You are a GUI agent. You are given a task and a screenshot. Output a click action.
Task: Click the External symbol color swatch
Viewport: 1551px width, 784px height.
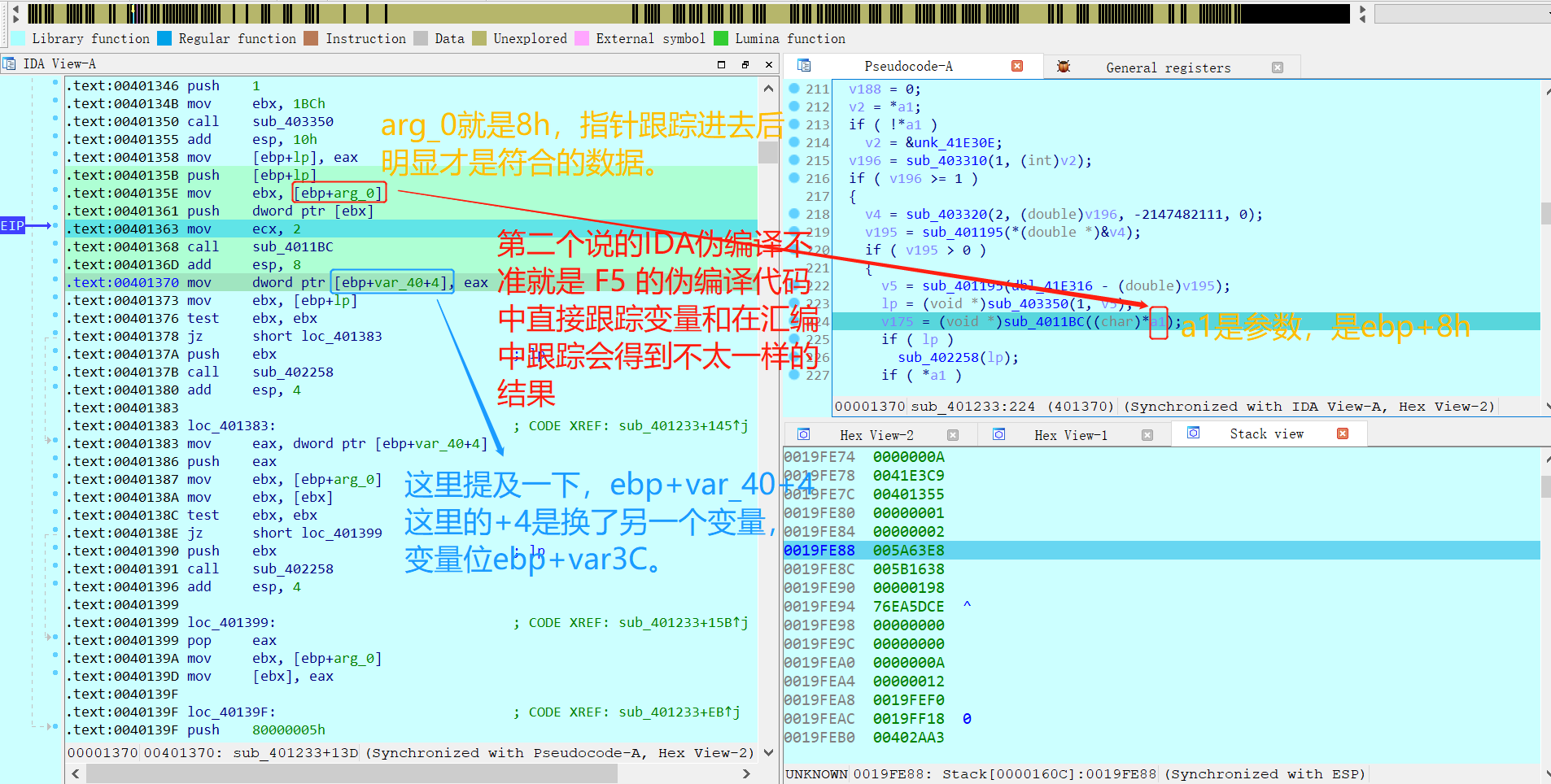pos(582,38)
